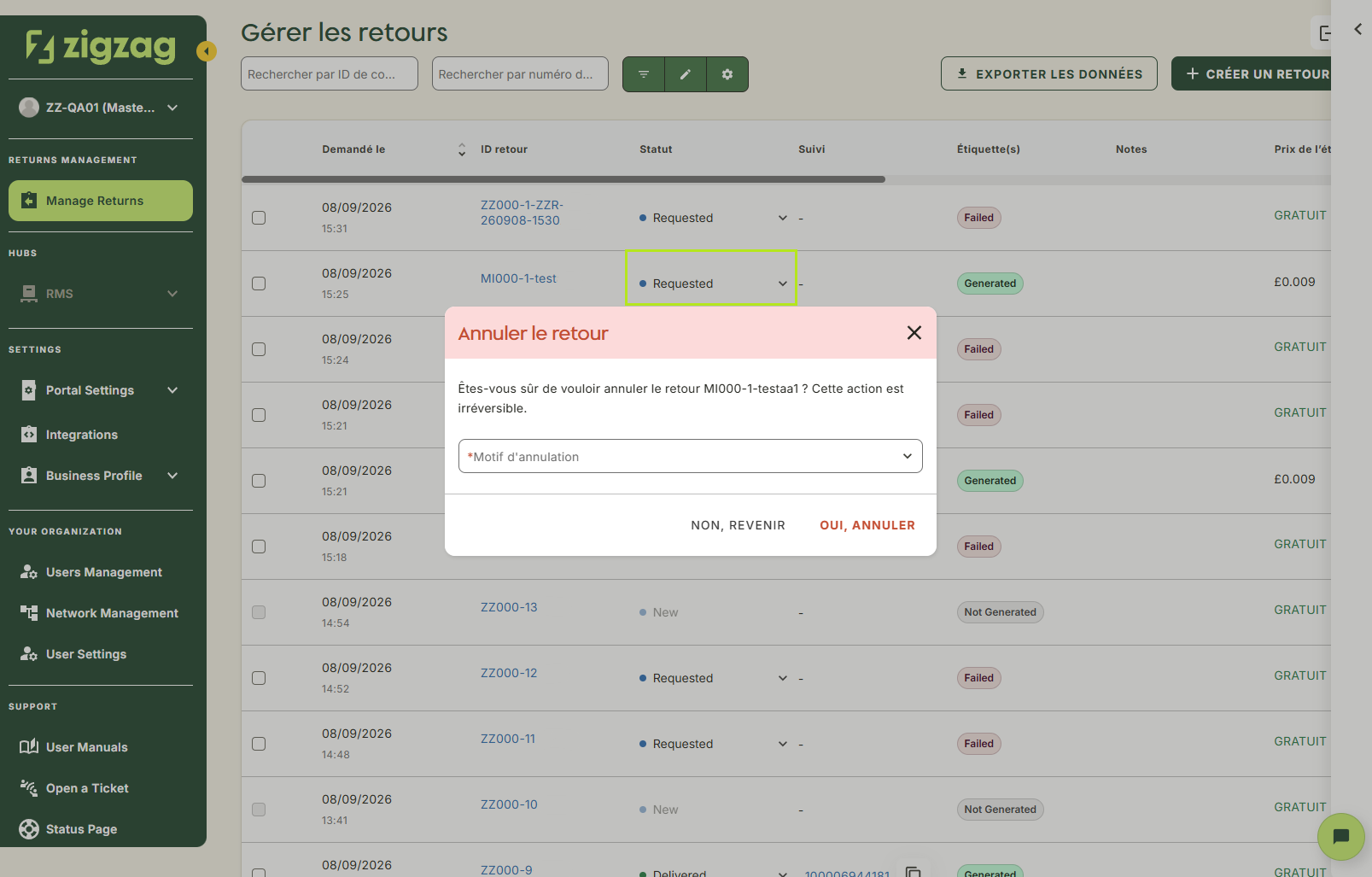Click the Network Management icon
This screenshot has width=1372, height=877.
point(29,613)
